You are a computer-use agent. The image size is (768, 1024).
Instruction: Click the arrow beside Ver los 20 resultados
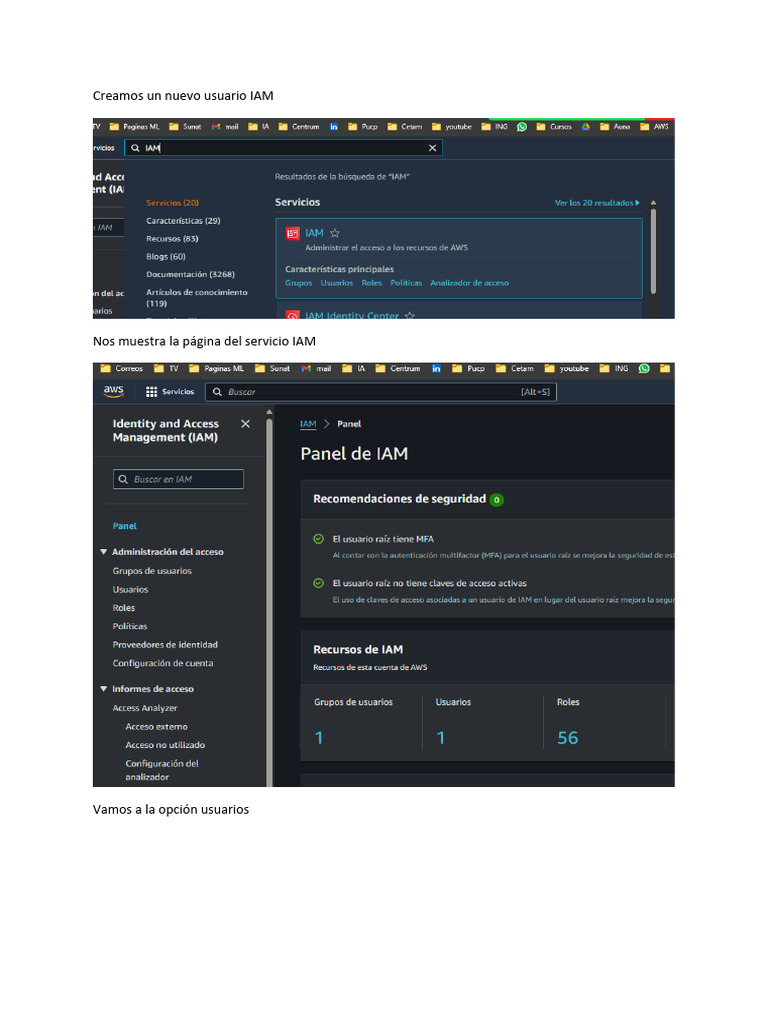click(637, 203)
